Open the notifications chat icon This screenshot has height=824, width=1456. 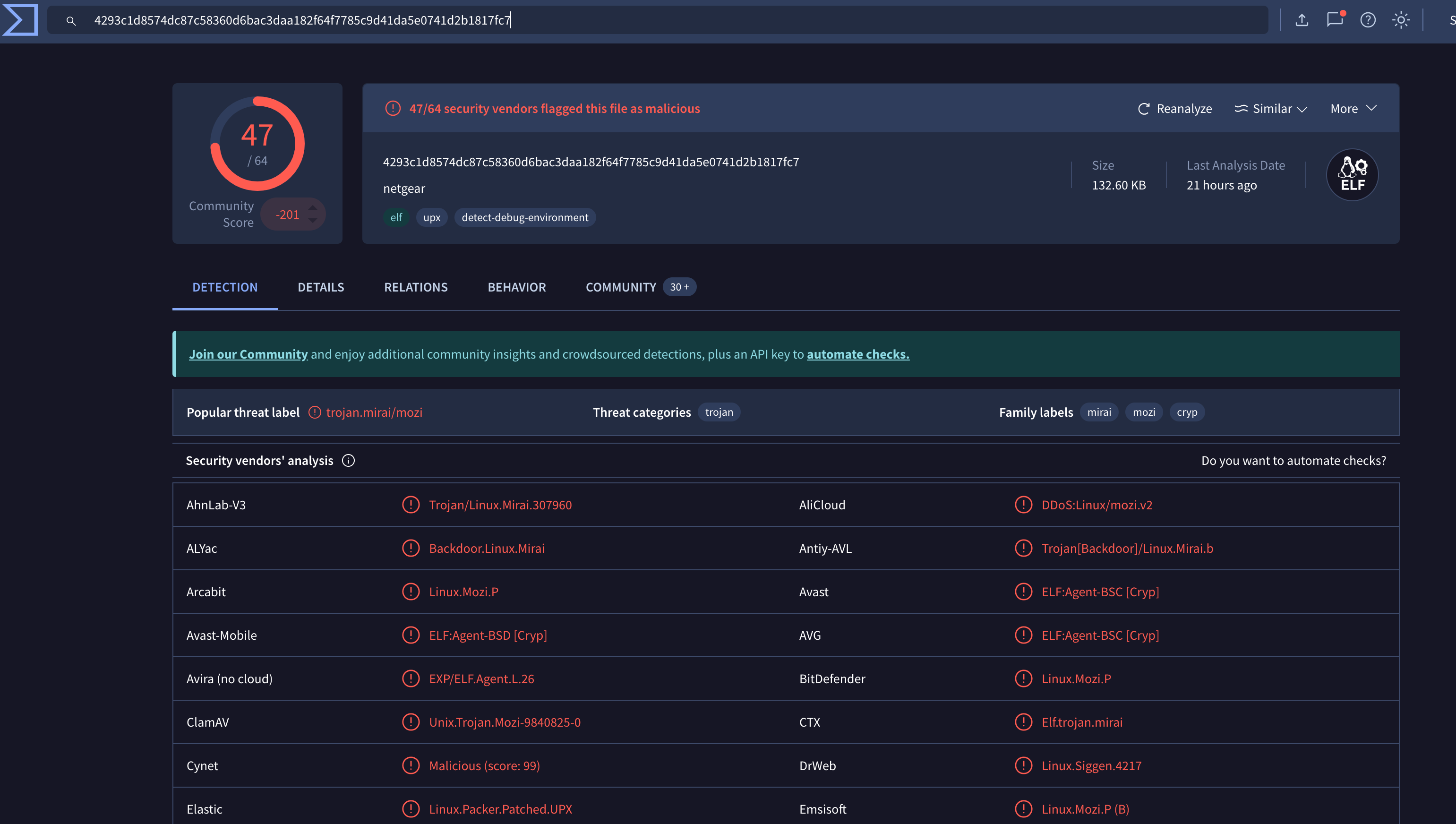[x=1335, y=20]
